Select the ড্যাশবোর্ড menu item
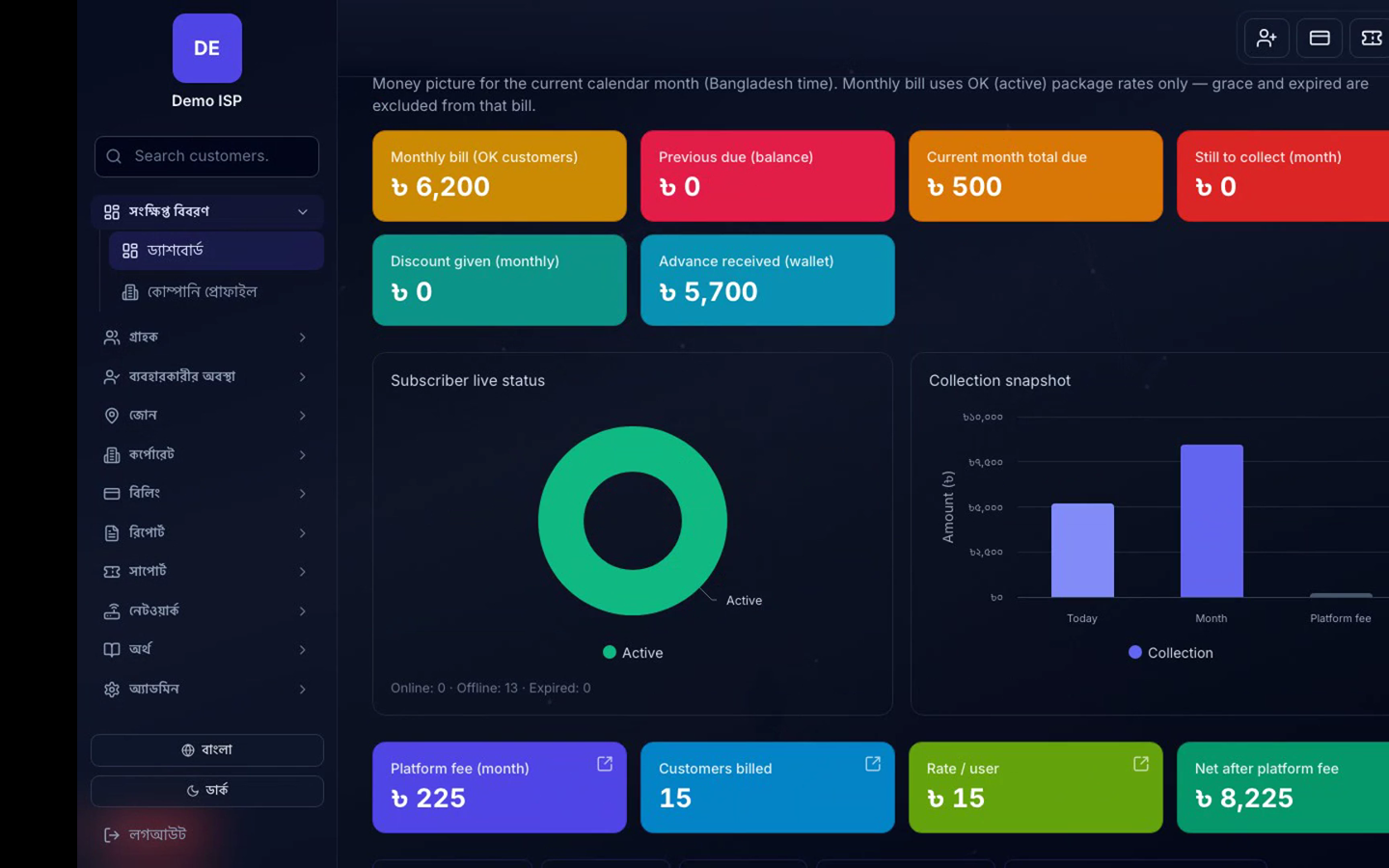Screen dimensions: 1389x868 coord(216,251)
